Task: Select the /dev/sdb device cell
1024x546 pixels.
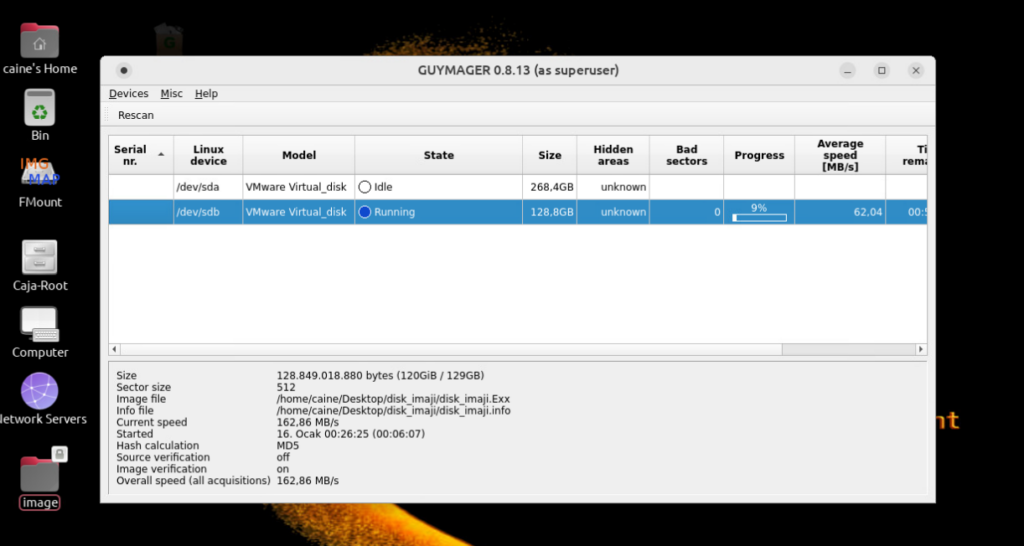Action: coord(208,212)
